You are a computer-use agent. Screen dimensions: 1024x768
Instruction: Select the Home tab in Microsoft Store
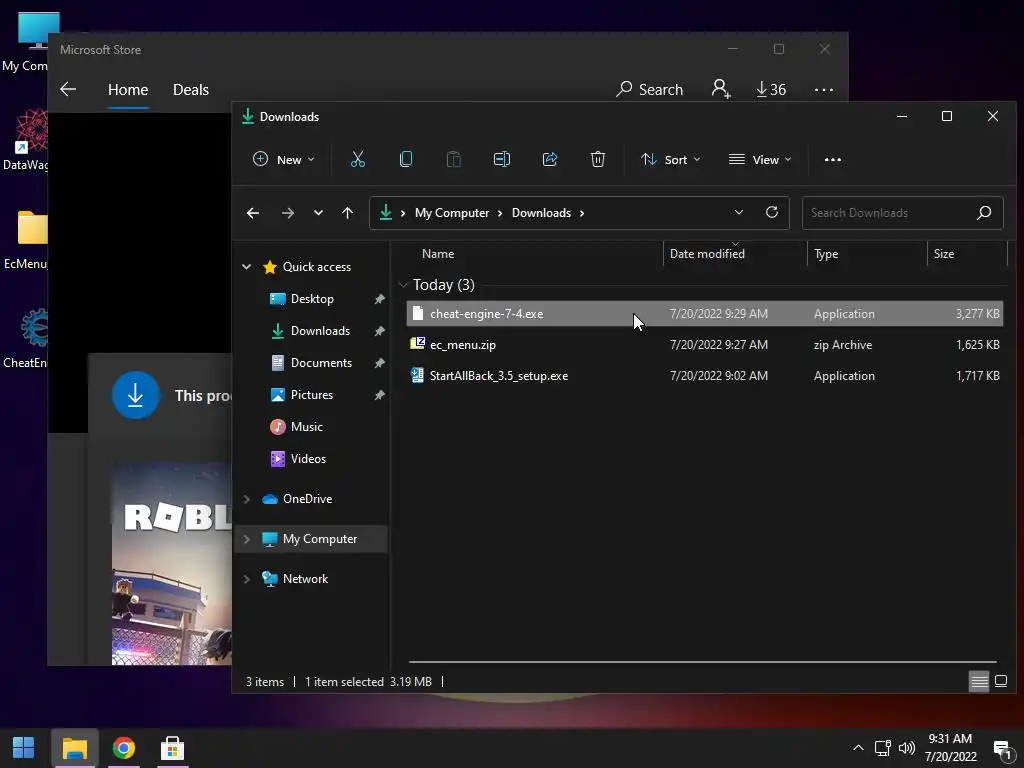(128, 89)
